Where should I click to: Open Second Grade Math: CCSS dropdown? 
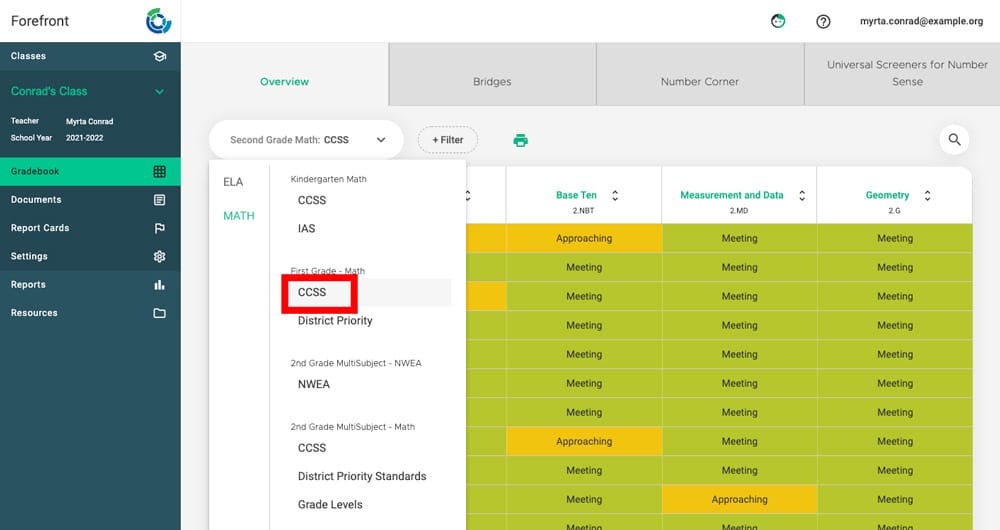click(306, 140)
